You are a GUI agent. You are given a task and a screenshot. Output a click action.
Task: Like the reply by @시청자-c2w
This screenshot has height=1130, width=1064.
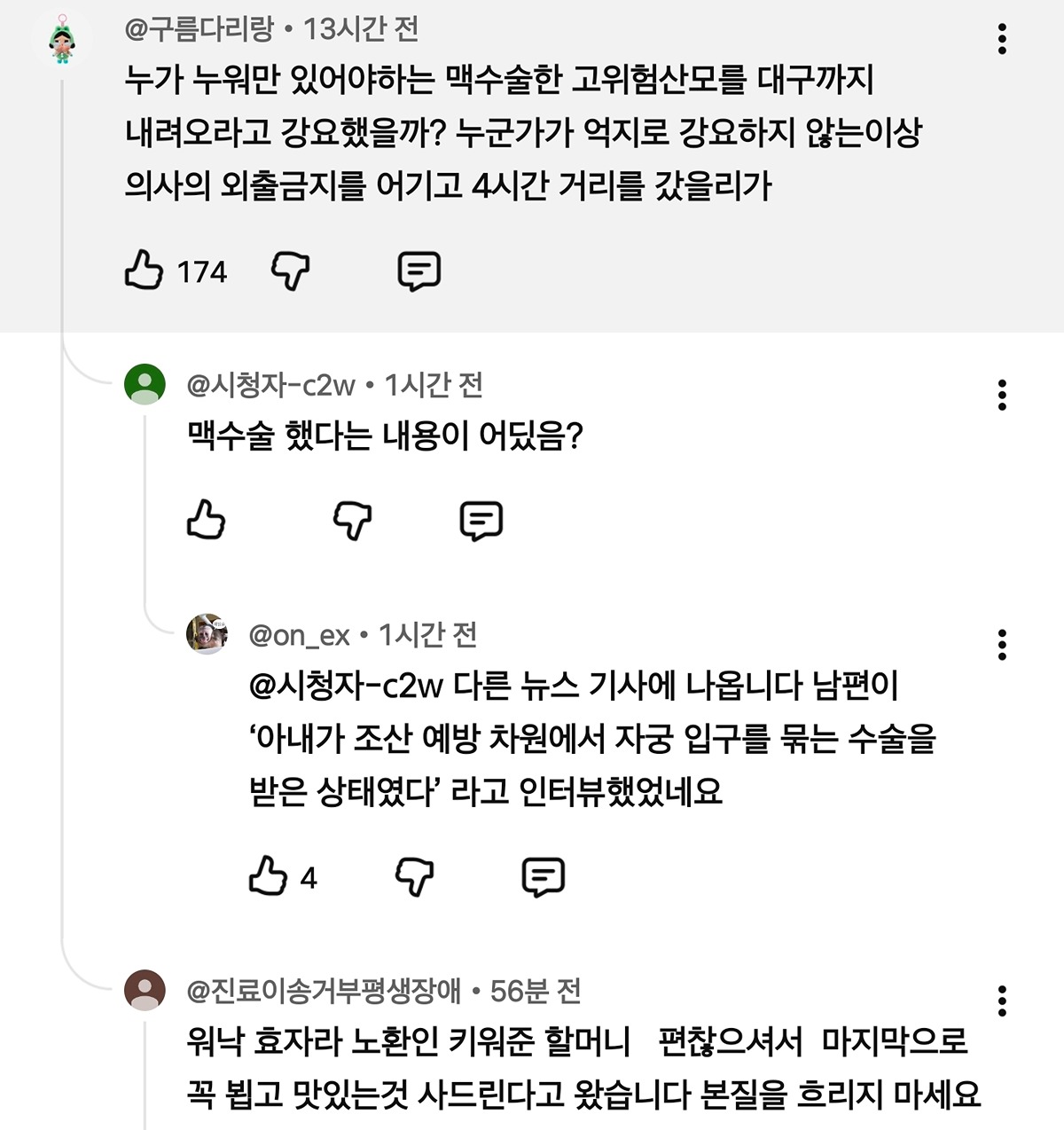[x=207, y=520]
